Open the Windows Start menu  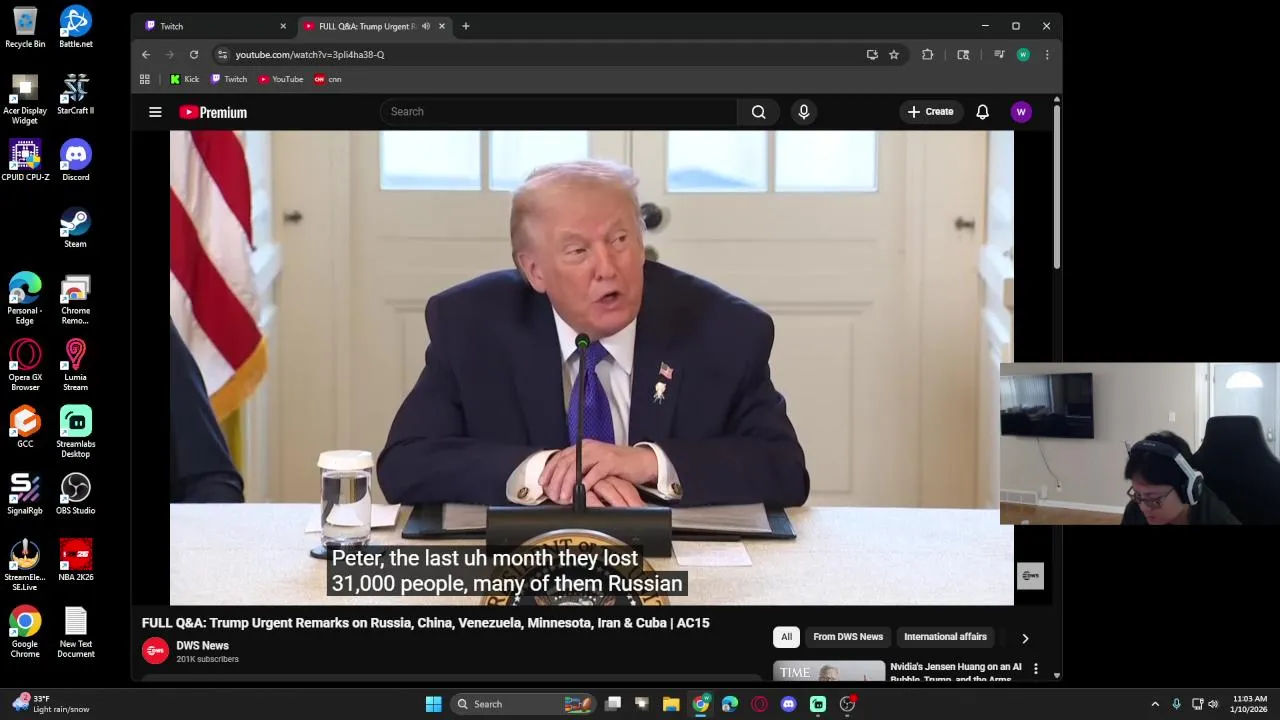tap(433, 704)
